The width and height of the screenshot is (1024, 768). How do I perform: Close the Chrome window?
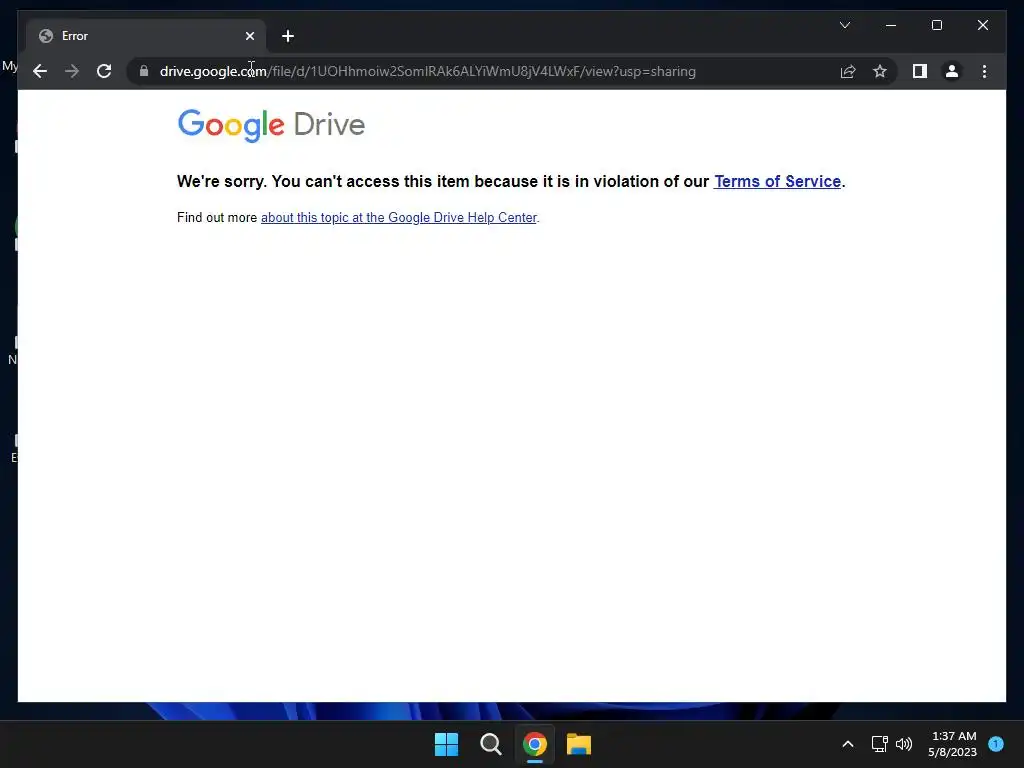pos(983,25)
